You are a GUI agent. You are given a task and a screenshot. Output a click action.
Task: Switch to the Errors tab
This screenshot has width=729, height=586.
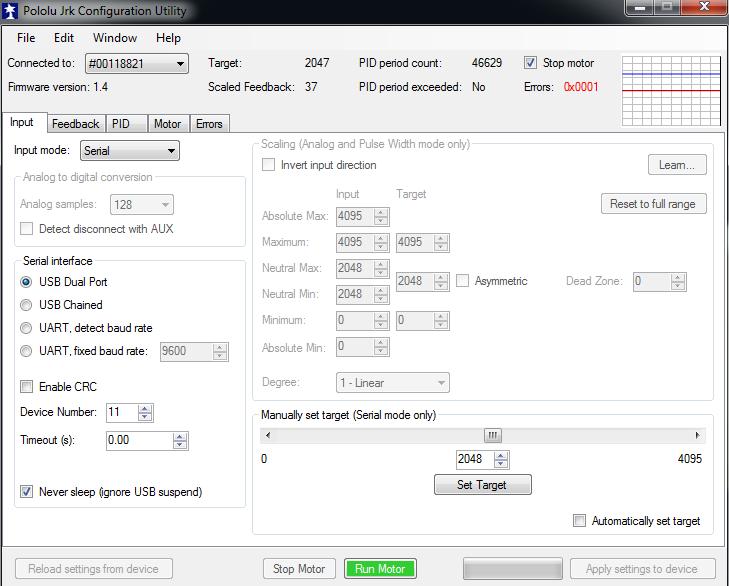(209, 124)
